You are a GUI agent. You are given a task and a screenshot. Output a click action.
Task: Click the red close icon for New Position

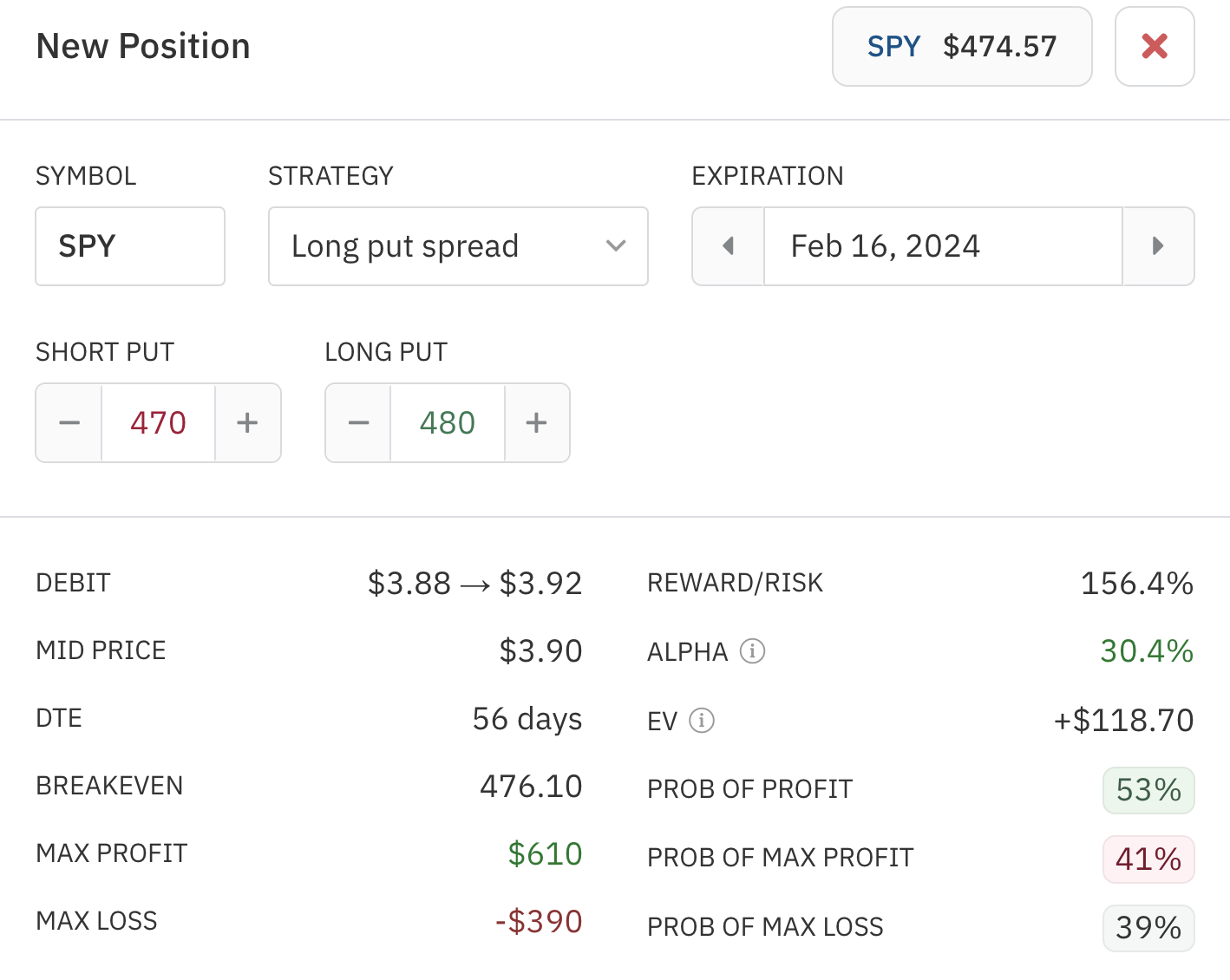point(1154,47)
